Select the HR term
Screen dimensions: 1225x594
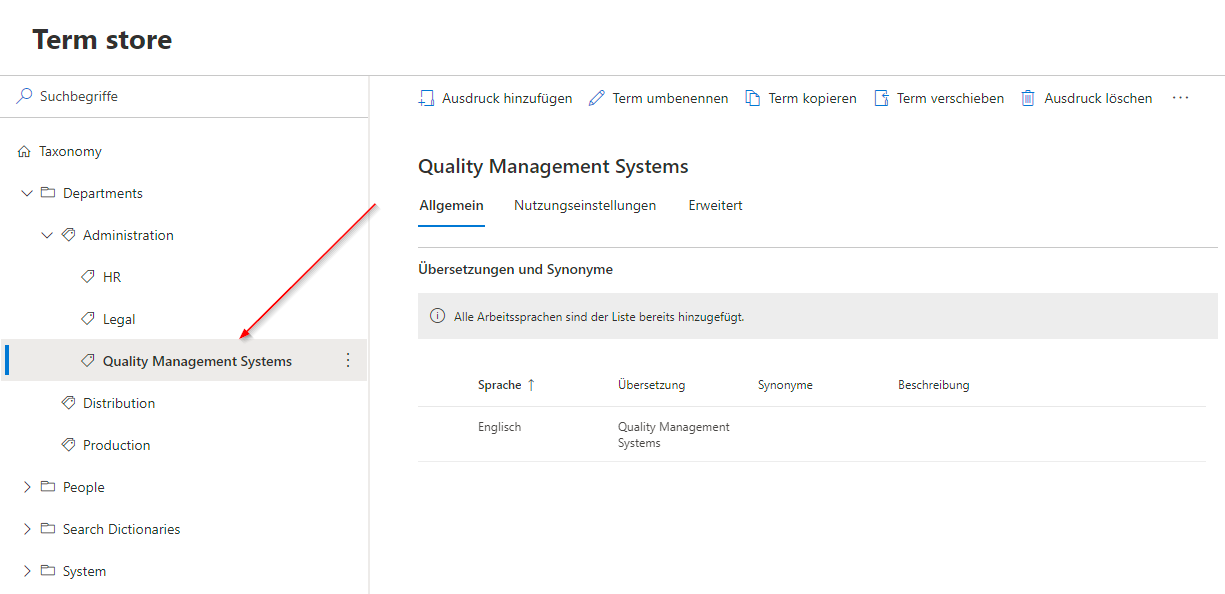pos(112,277)
